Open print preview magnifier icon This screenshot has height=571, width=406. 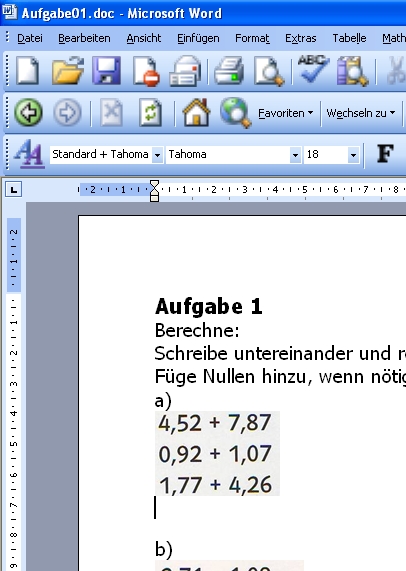pyautogui.click(x=269, y=71)
